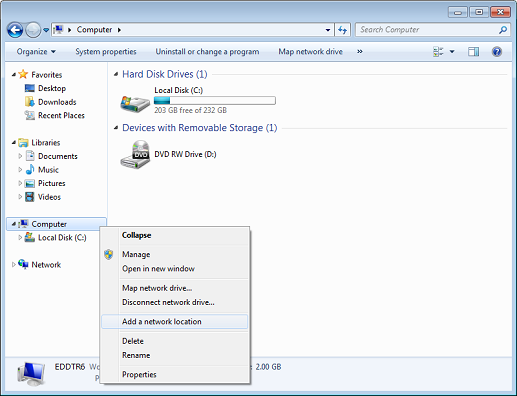
Task: Choose Open in new window
Action: coord(175,269)
